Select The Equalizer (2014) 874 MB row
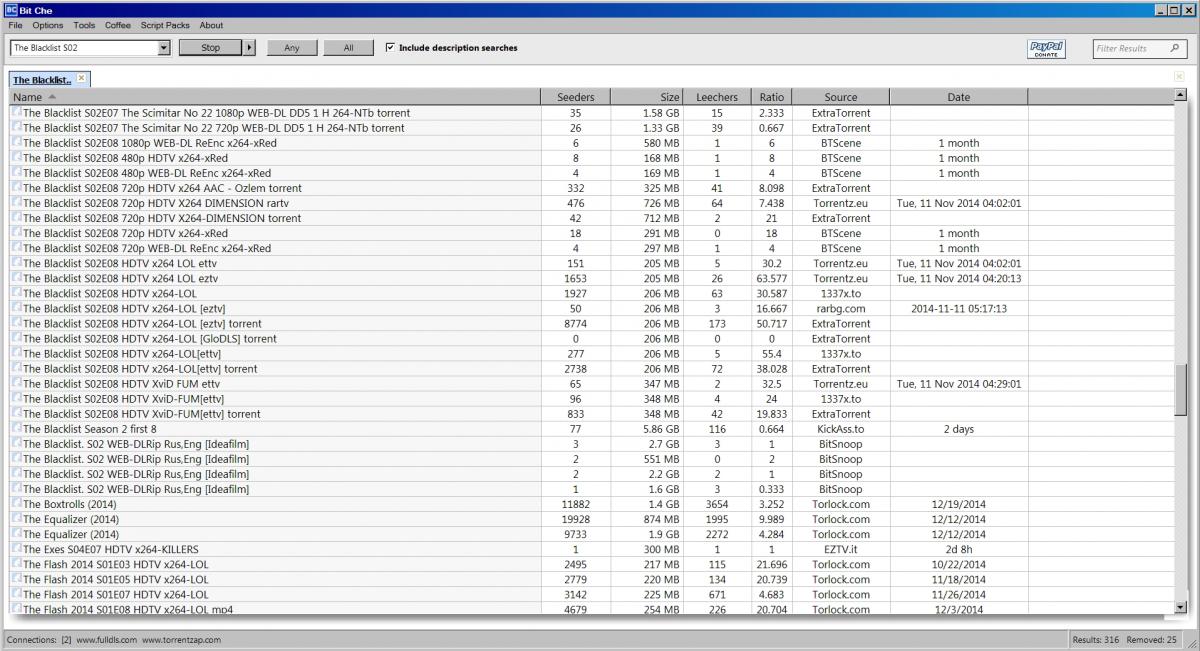The height and width of the screenshot is (651, 1200). click(592, 519)
